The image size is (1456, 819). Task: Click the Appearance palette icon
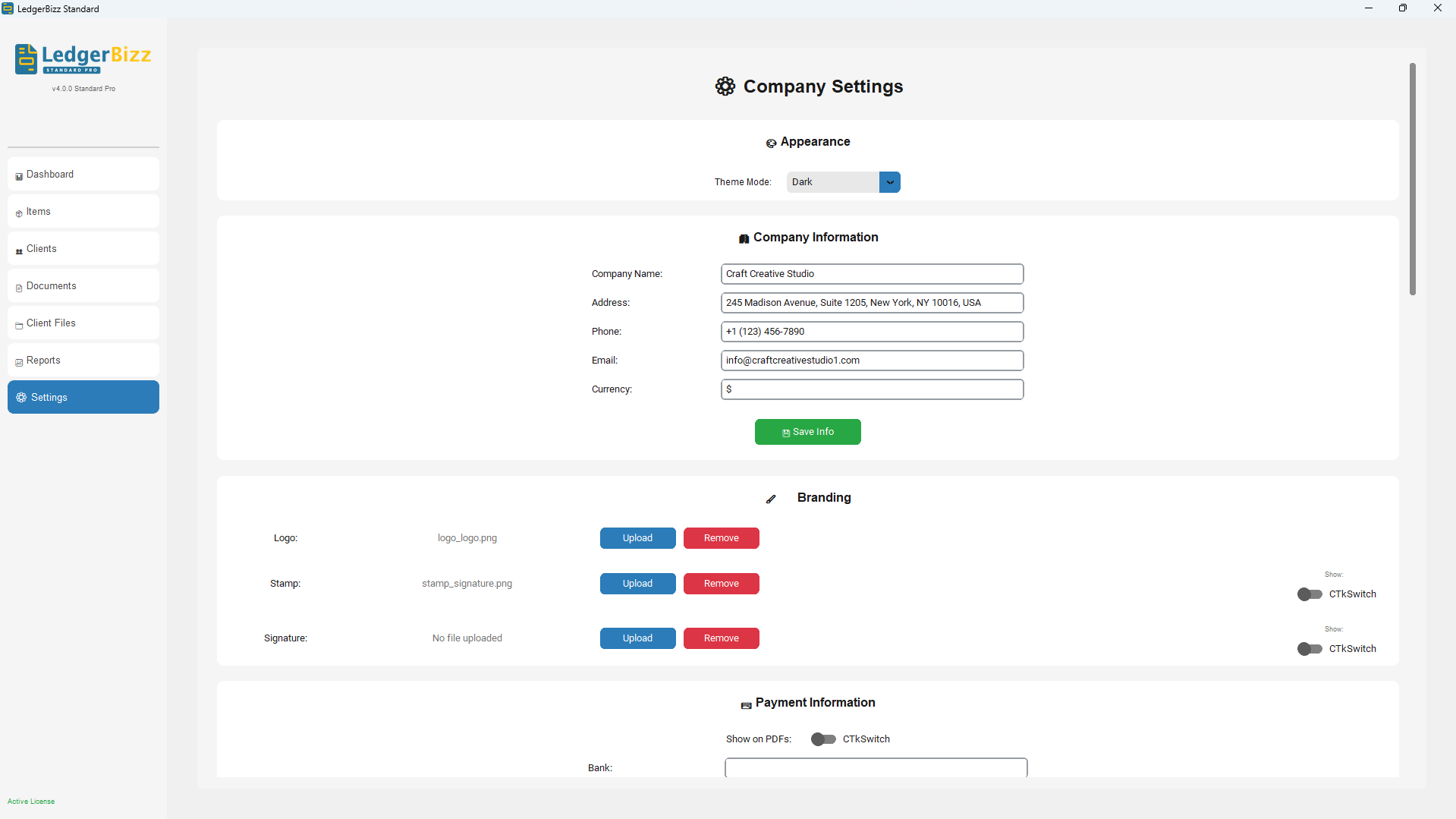(x=771, y=143)
